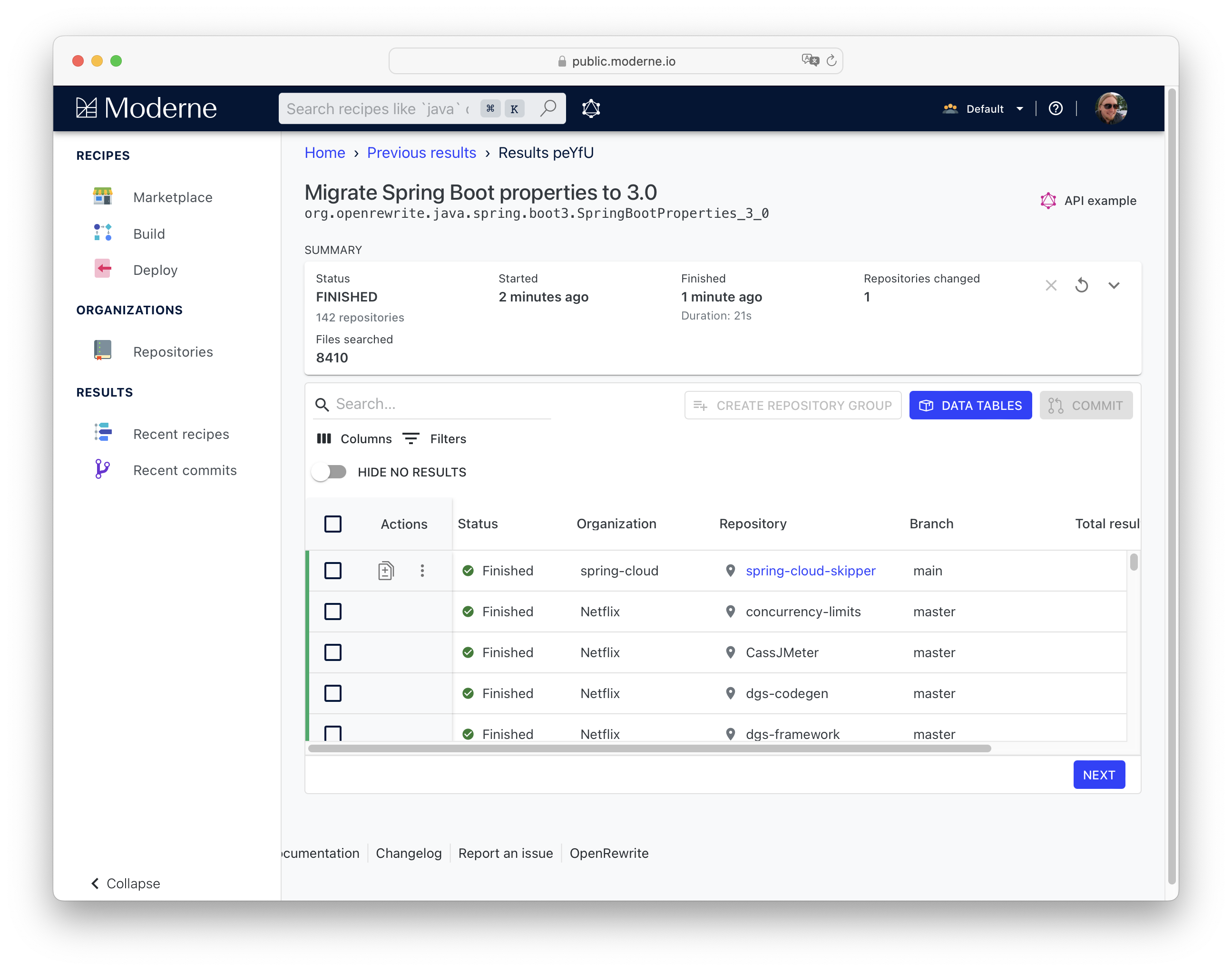The image size is (1232, 971).
Task: Open Recent commits in the sidebar
Action: tap(185, 470)
